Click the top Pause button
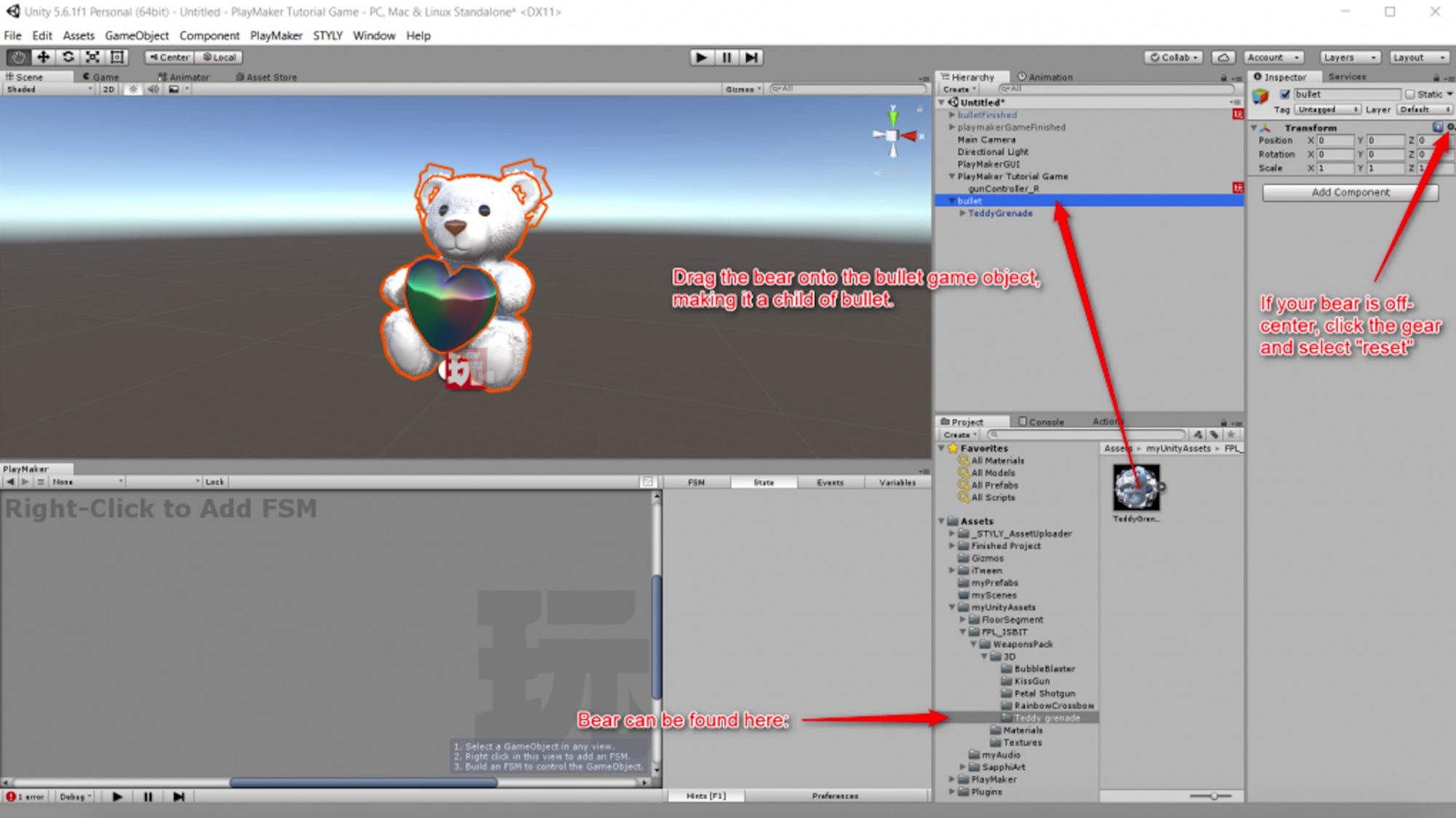 [726, 57]
